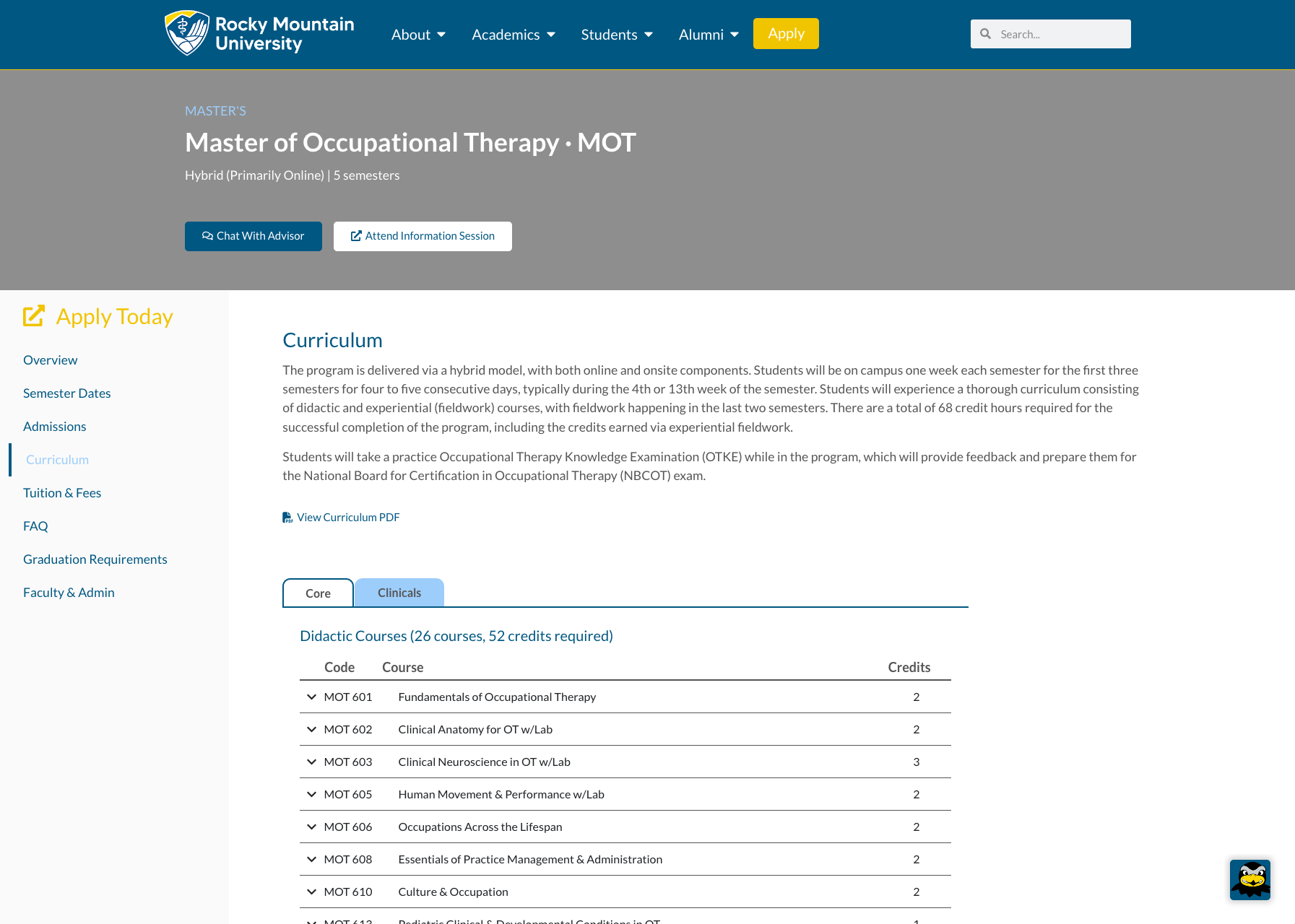Select Curriculum in the sidebar

(x=57, y=460)
